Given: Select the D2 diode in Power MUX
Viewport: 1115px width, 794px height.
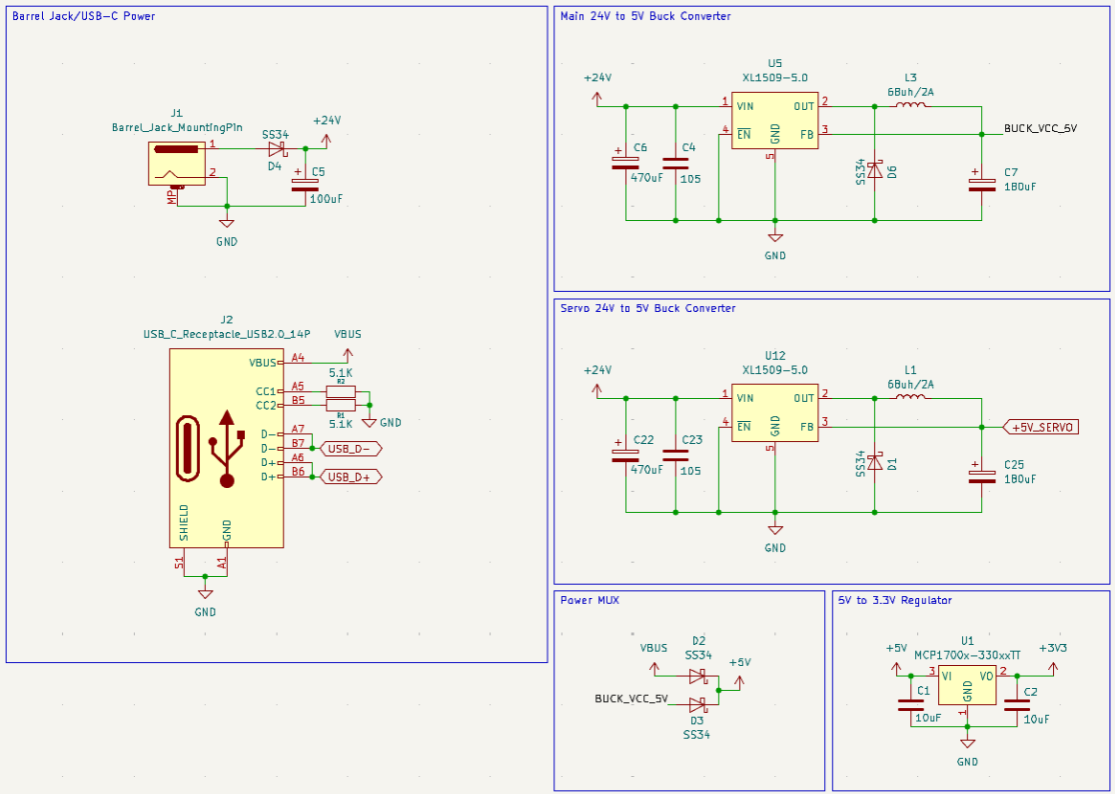Looking at the screenshot, I should [x=698, y=676].
